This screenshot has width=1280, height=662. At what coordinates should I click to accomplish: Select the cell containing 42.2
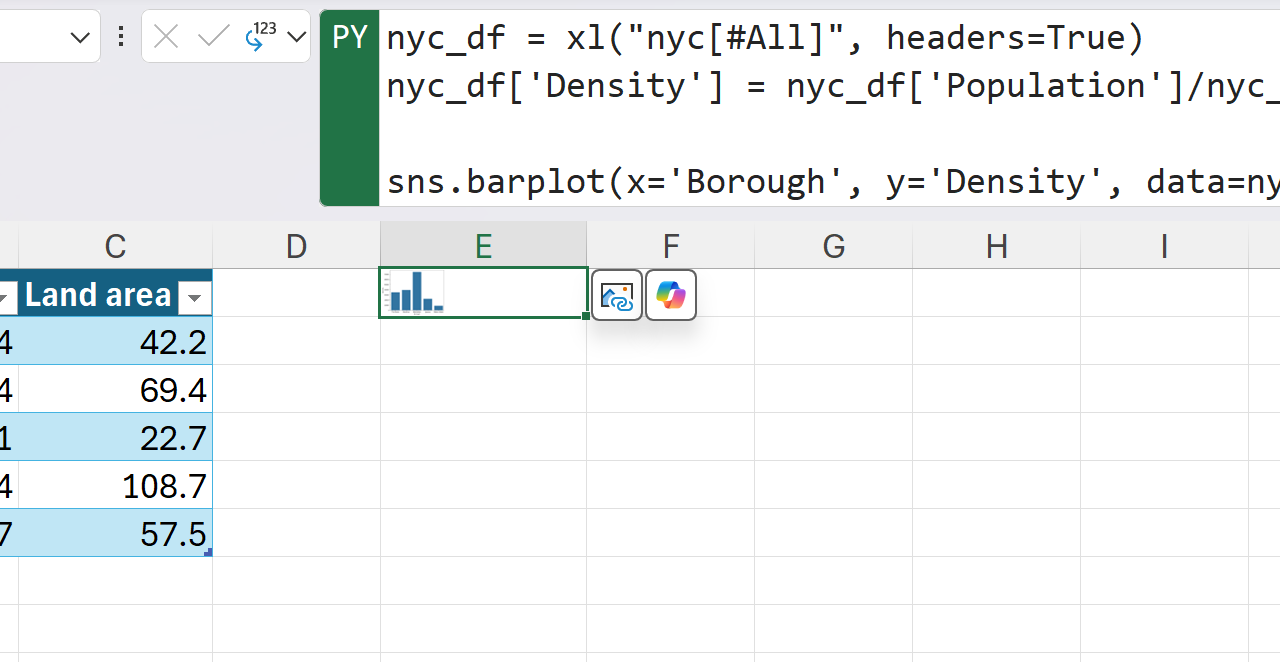115,342
